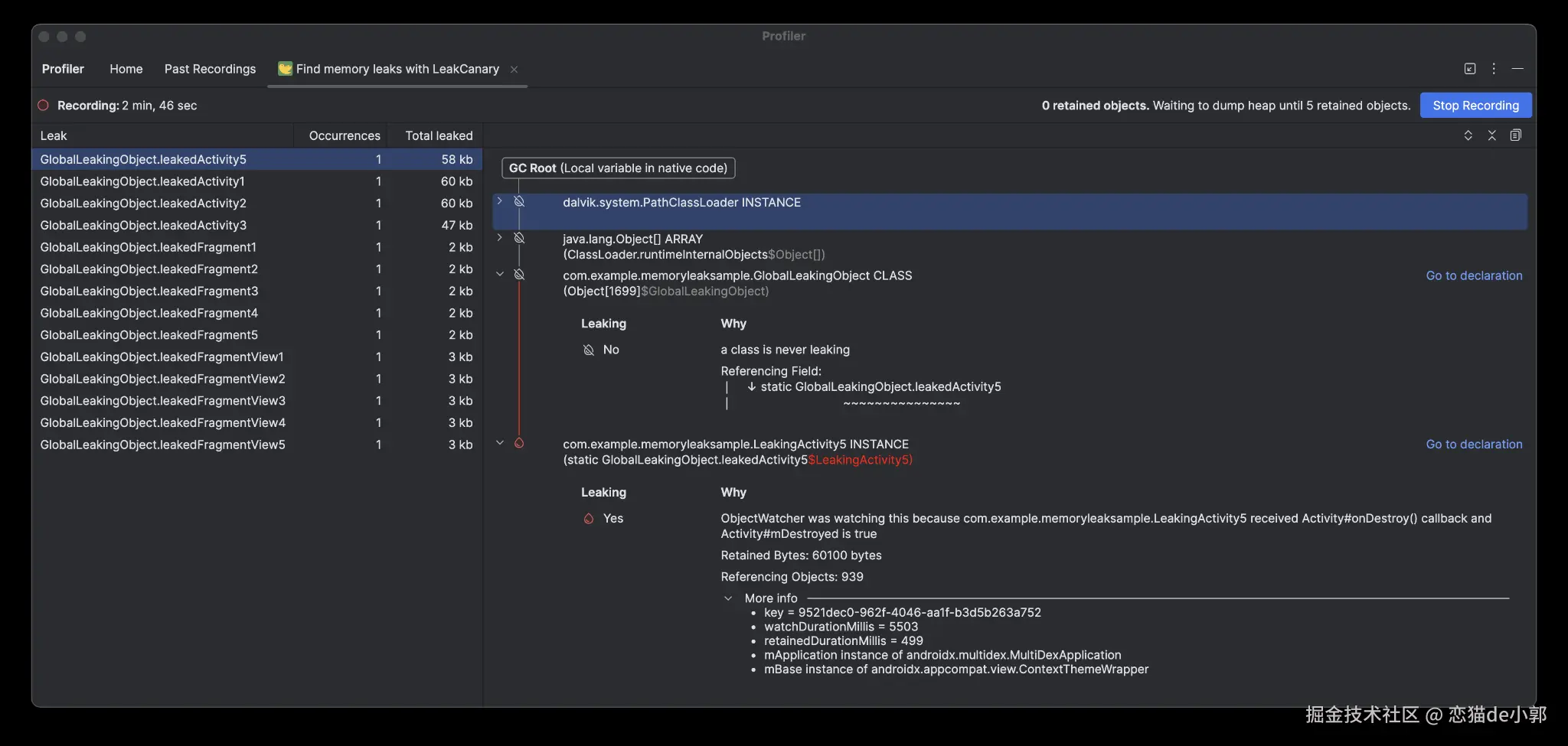Sort by the Occurrences column header
Viewport: 1568px width, 746px height.
tap(341, 135)
